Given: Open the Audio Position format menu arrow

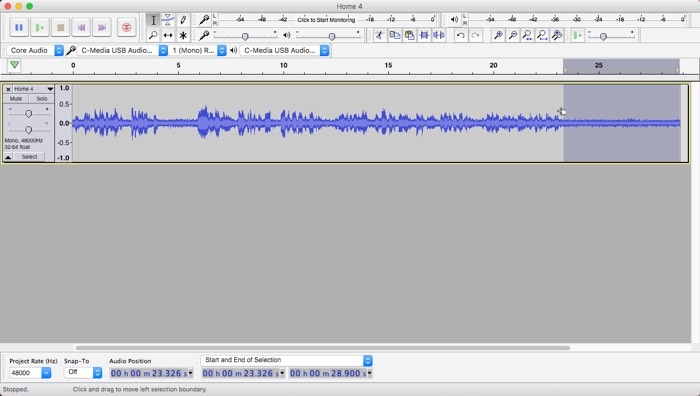Looking at the screenshot, I should 191,373.
